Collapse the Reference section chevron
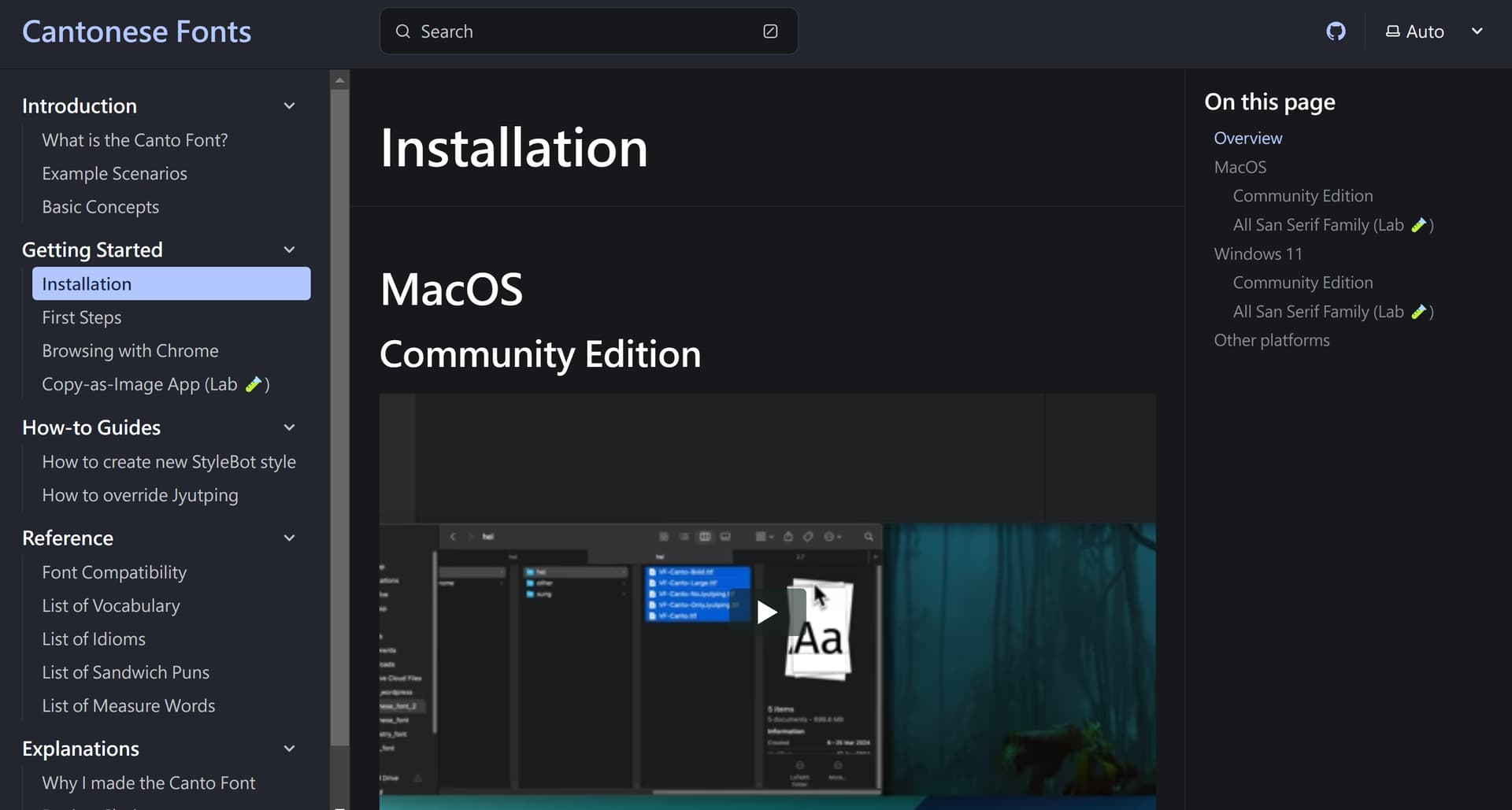This screenshot has height=810, width=1512. pos(289,538)
